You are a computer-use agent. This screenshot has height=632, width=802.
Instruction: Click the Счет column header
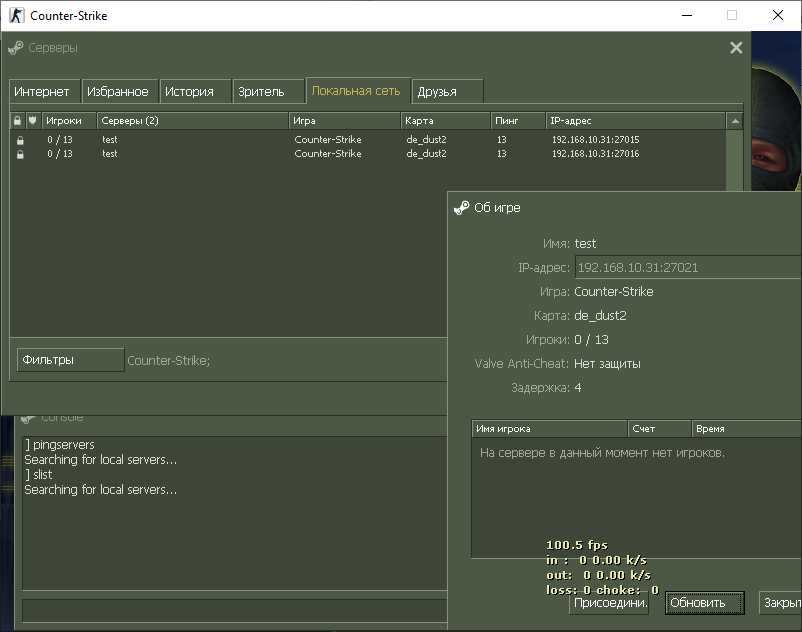tap(659, 428)
